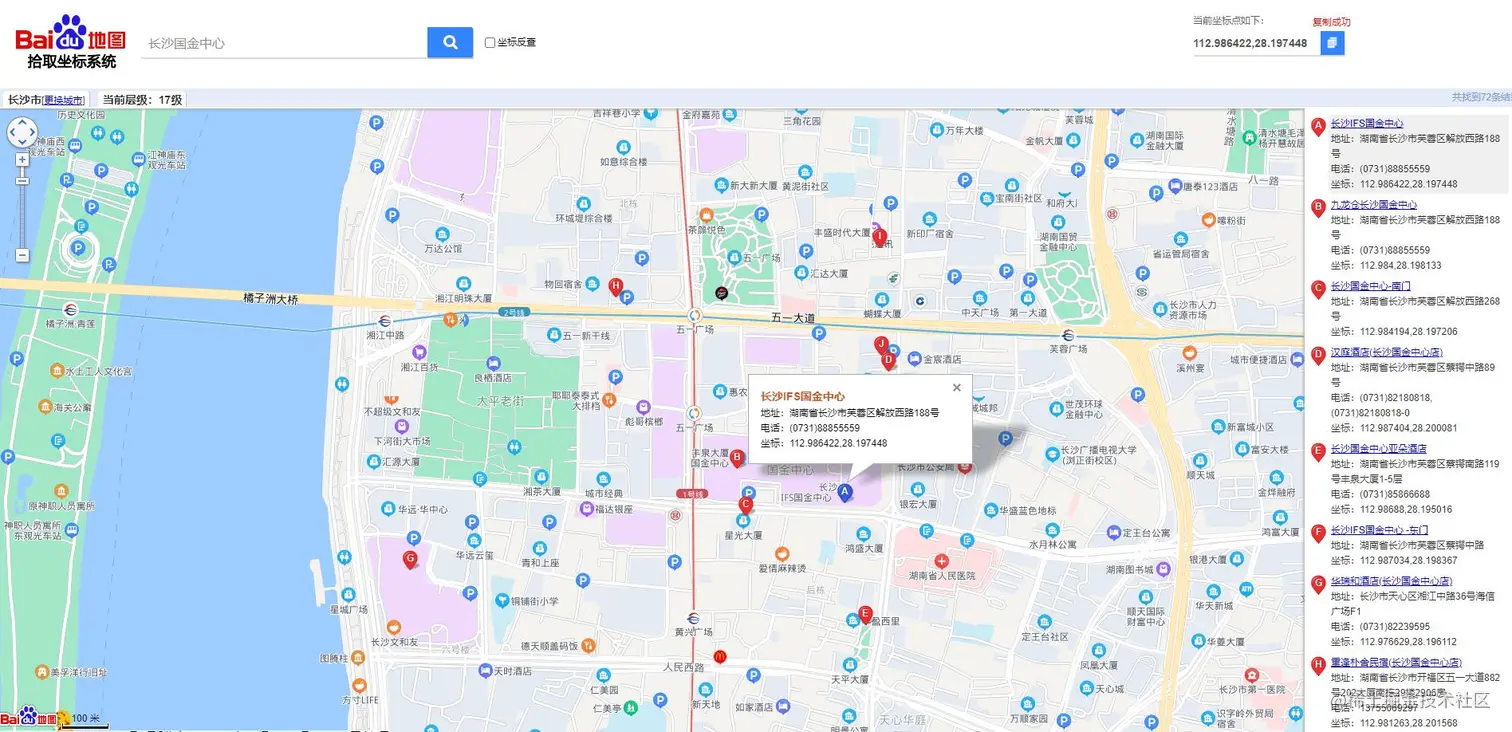This screenshot has width=1512, height=732.
Task: Pan the map up with the top arrow
Action: pos(22,123)
